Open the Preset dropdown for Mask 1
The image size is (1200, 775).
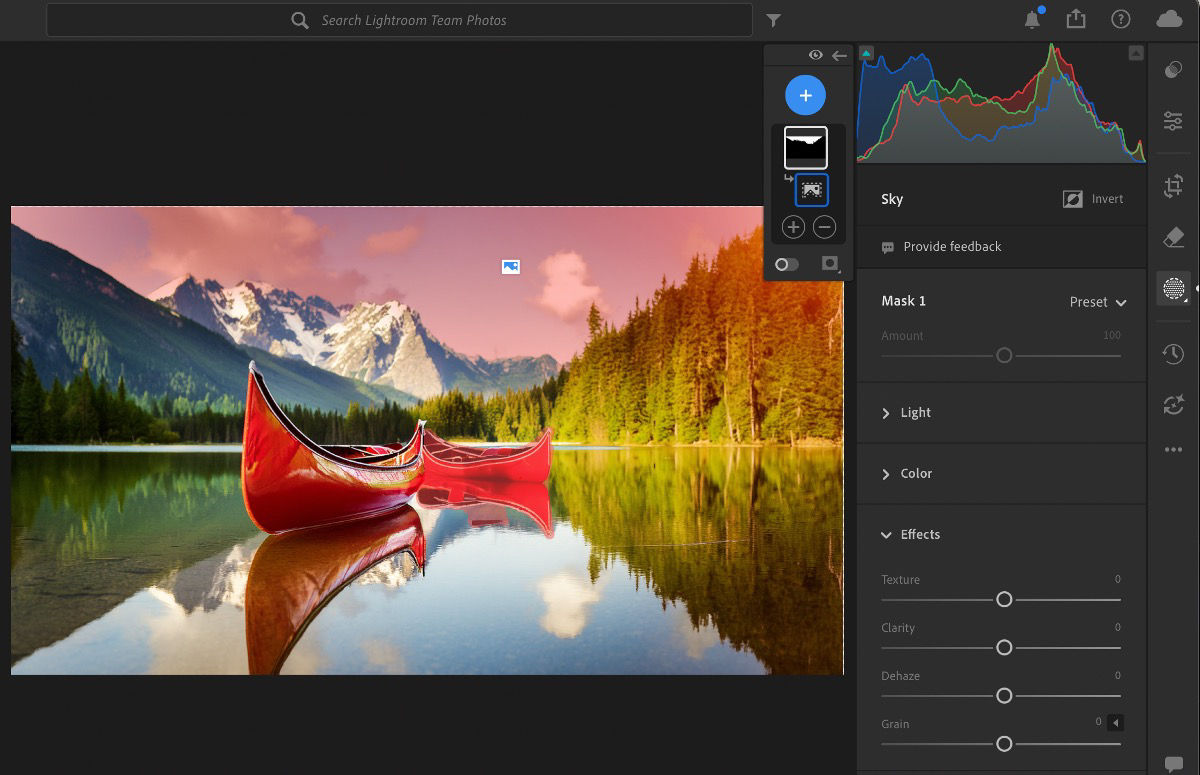(x=1097, y=302)
